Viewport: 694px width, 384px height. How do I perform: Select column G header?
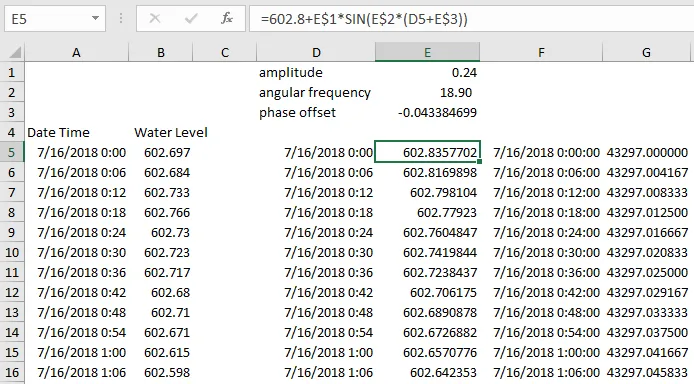646,53
